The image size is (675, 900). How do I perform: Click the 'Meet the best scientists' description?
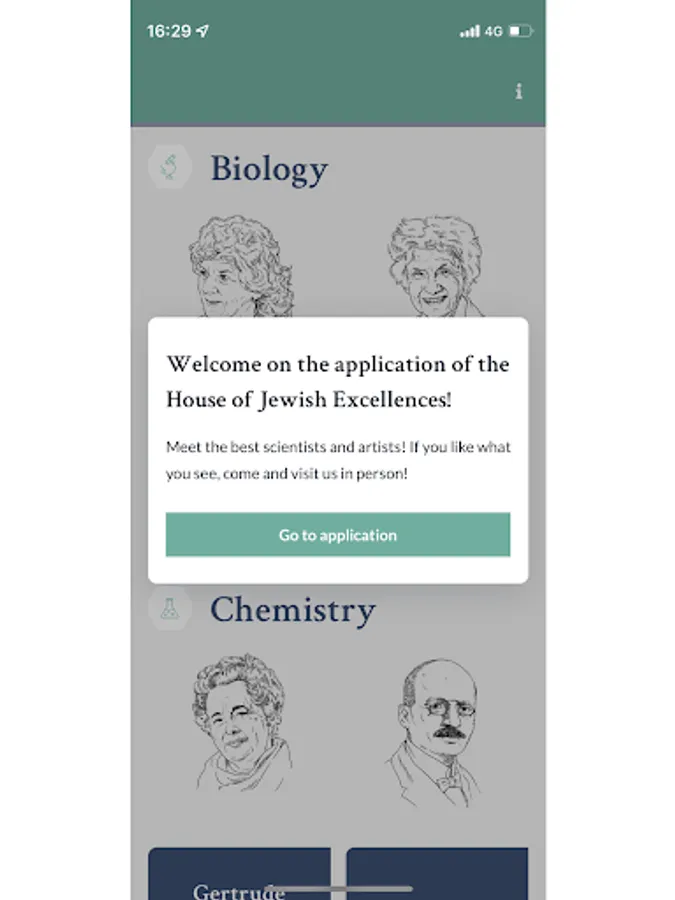click(x=338, y=460)
